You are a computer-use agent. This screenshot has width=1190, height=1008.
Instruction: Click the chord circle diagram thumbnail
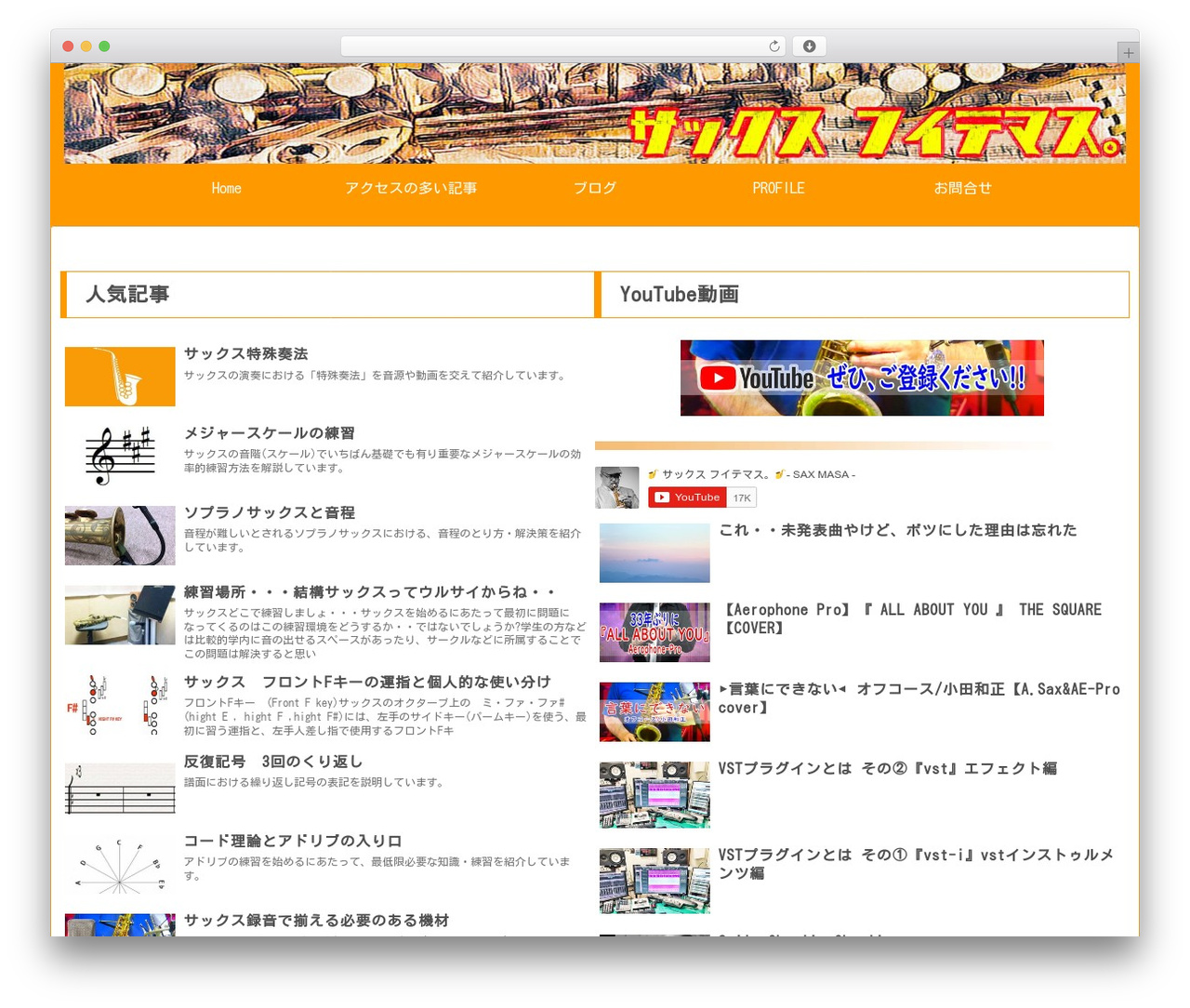click(x=120, y=865)
